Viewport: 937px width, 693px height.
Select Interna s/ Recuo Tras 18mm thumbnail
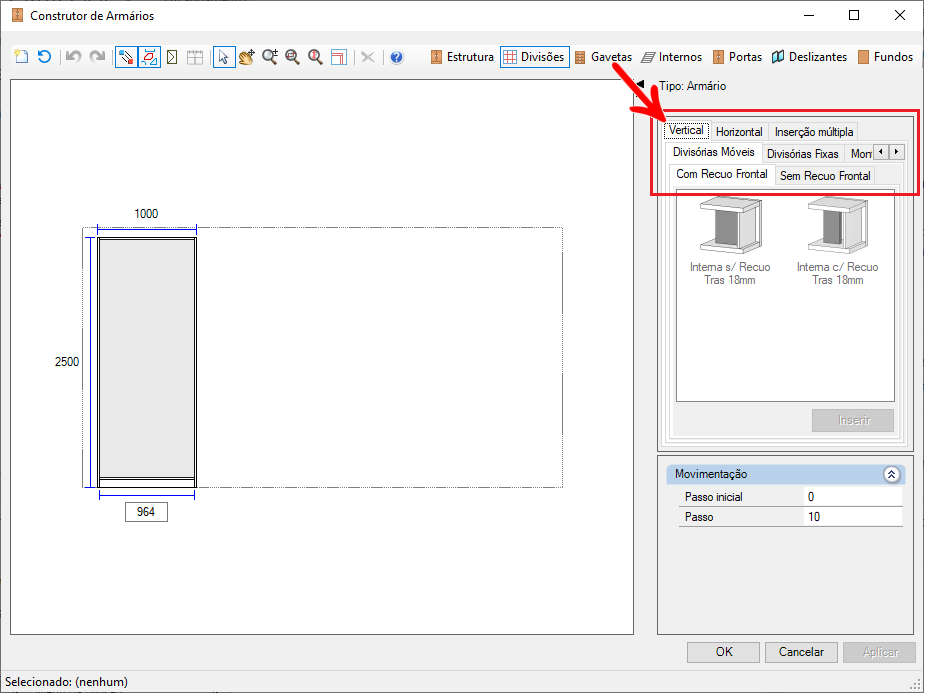click(730, 241)
